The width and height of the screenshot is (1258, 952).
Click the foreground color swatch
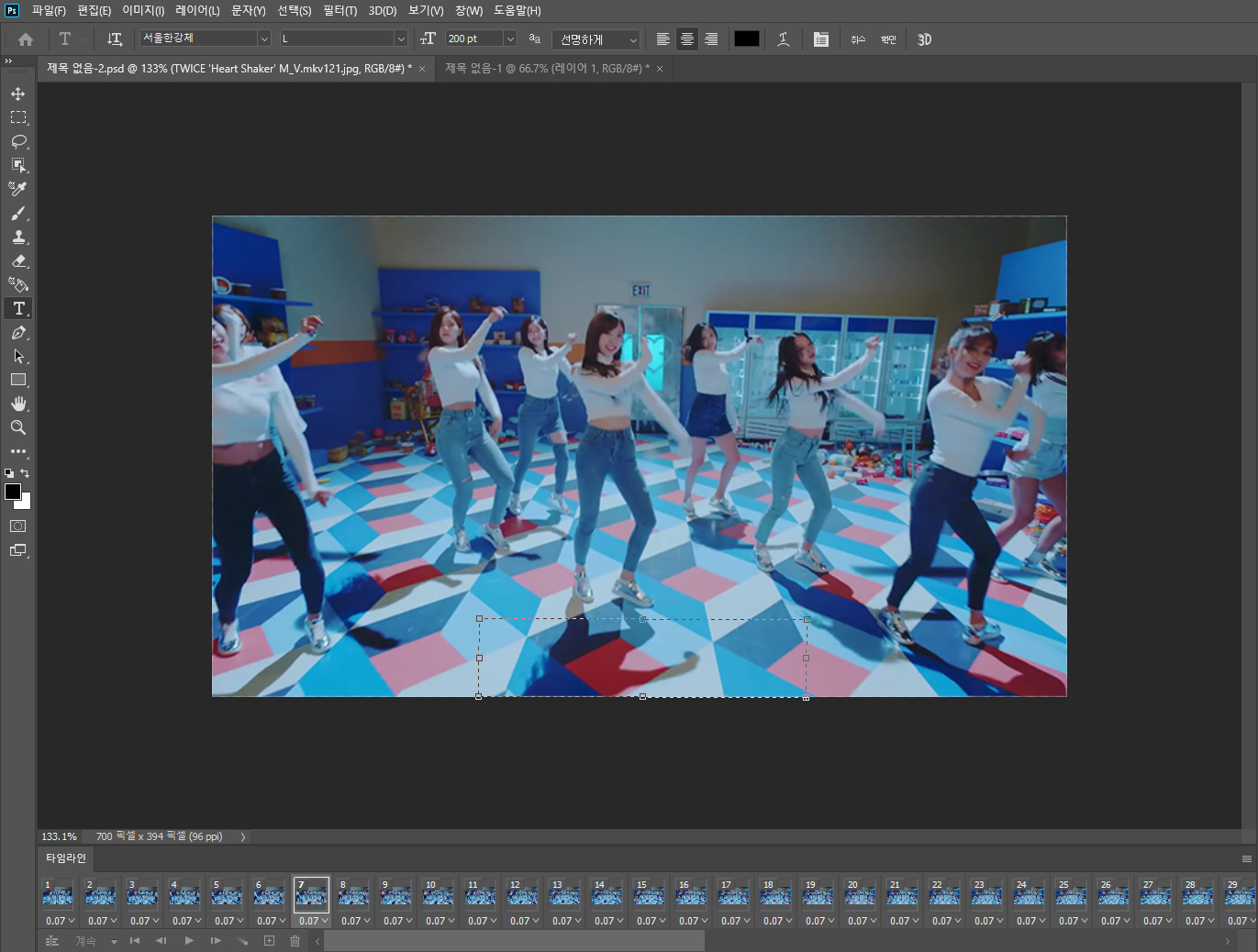13,492
